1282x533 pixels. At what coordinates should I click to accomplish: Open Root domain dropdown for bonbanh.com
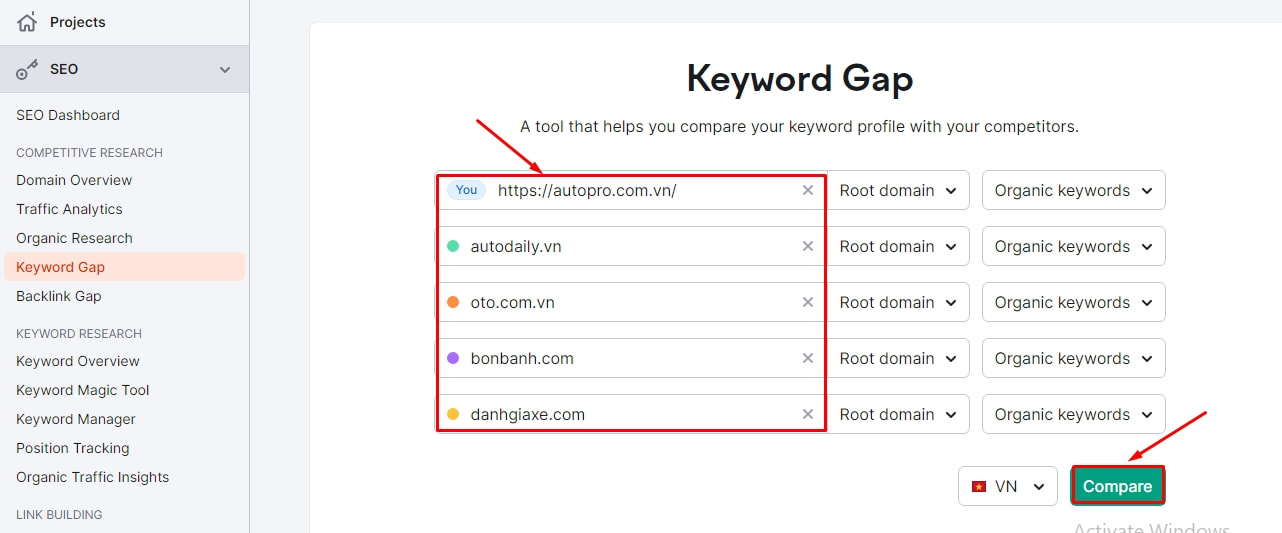[898, 358]
